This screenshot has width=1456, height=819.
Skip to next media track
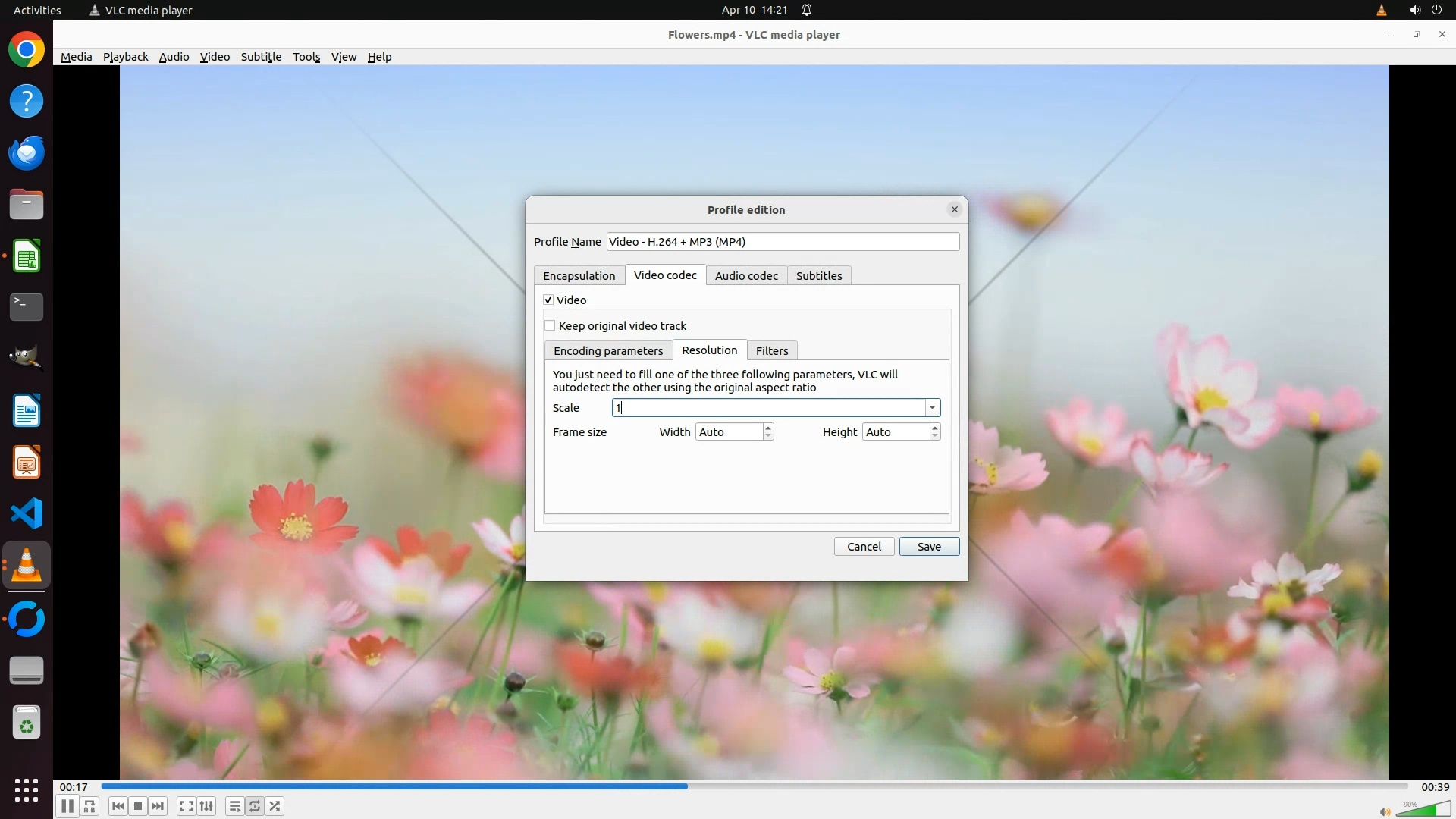pos(158,806)
